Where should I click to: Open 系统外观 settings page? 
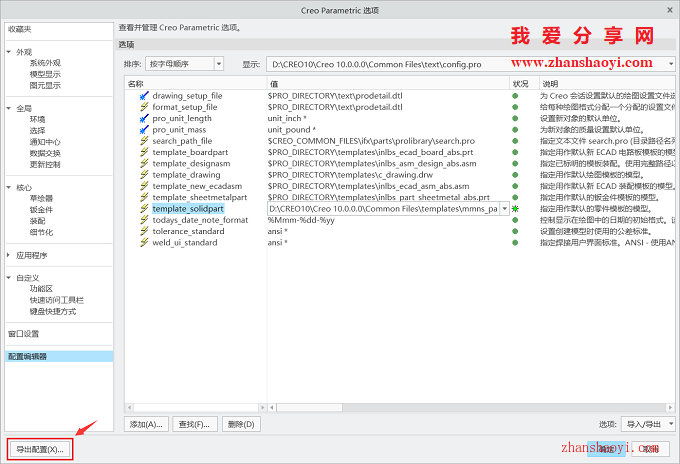click(45, 63)
